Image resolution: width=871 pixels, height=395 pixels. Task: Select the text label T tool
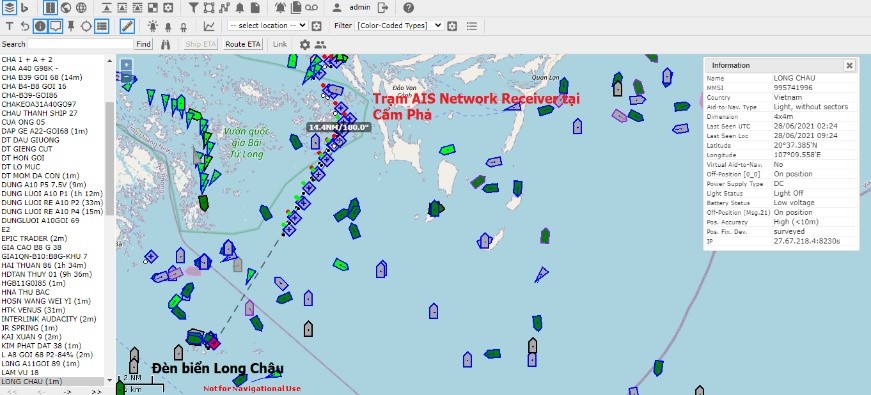(9, 26)
